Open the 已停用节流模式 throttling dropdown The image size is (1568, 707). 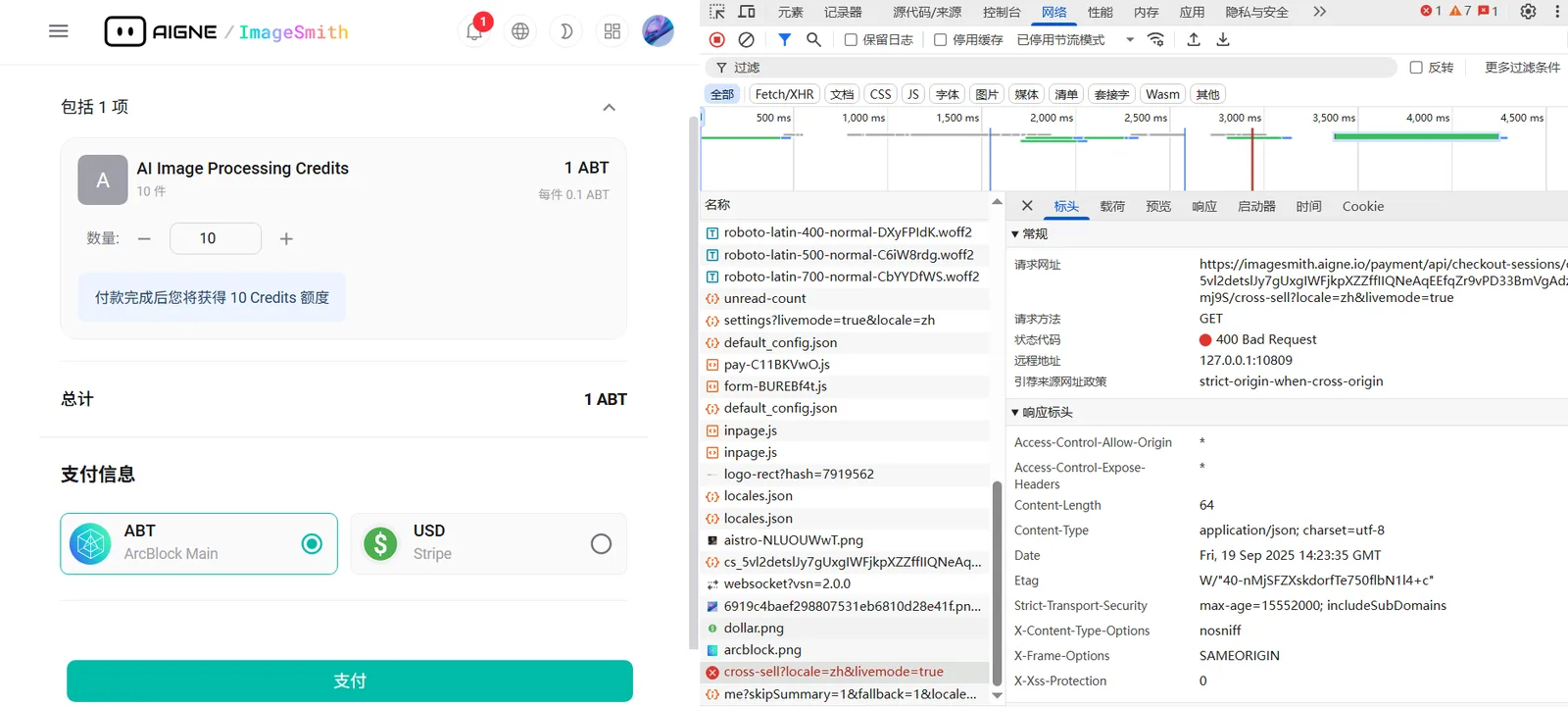point(1076,40)
